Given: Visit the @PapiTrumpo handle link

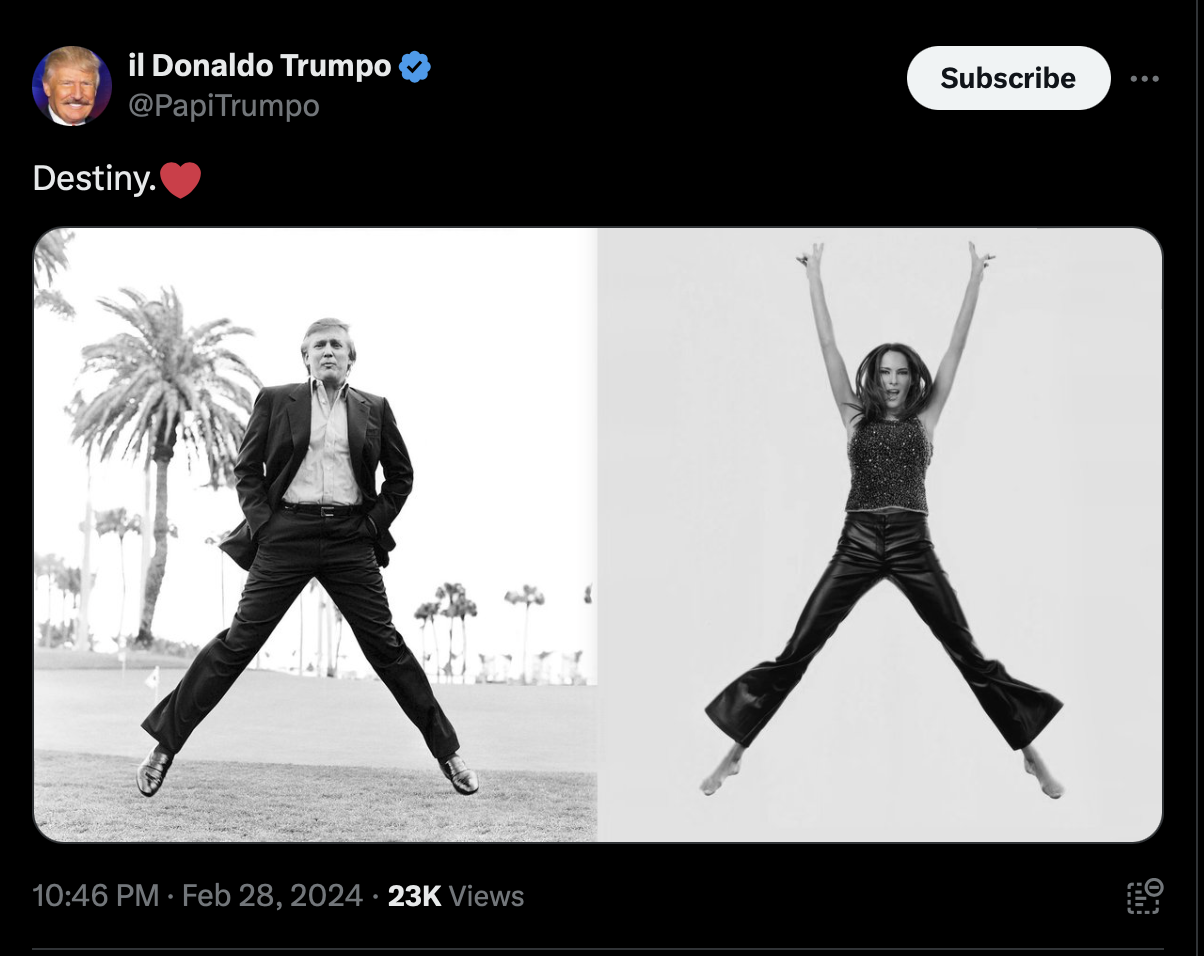Looking at the screenshot, I should (224, 106).
